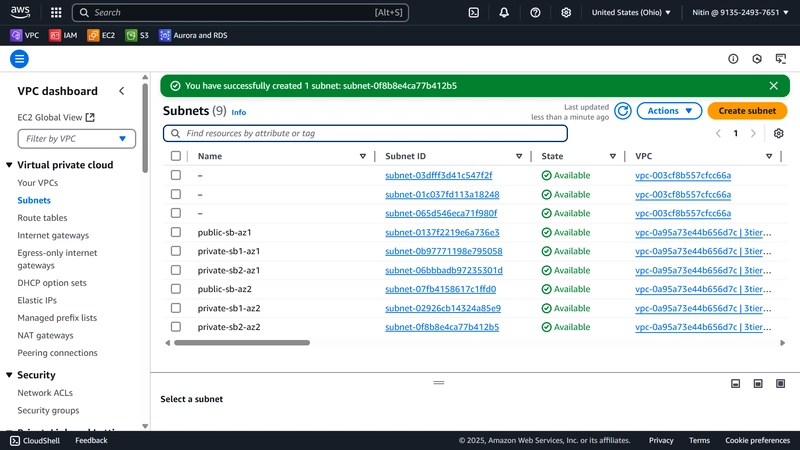Open the Filter by VPC dropdown
Viewport: 800px width, 450px height.
77,139
